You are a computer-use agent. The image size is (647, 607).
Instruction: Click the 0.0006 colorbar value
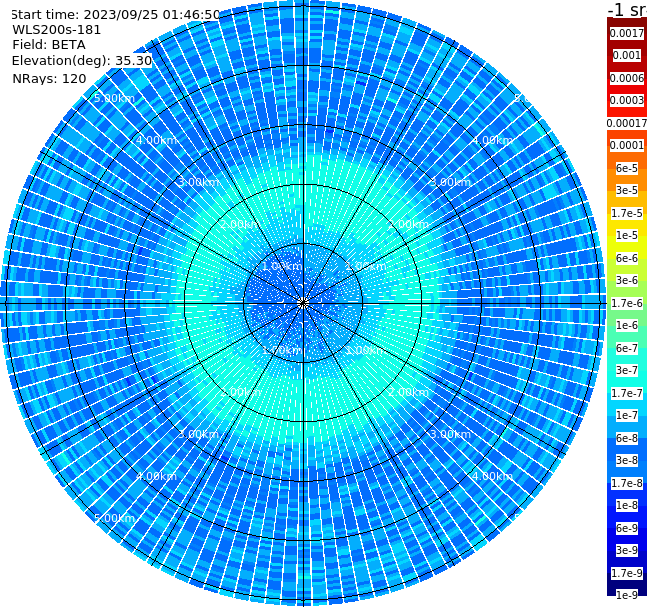627,78
